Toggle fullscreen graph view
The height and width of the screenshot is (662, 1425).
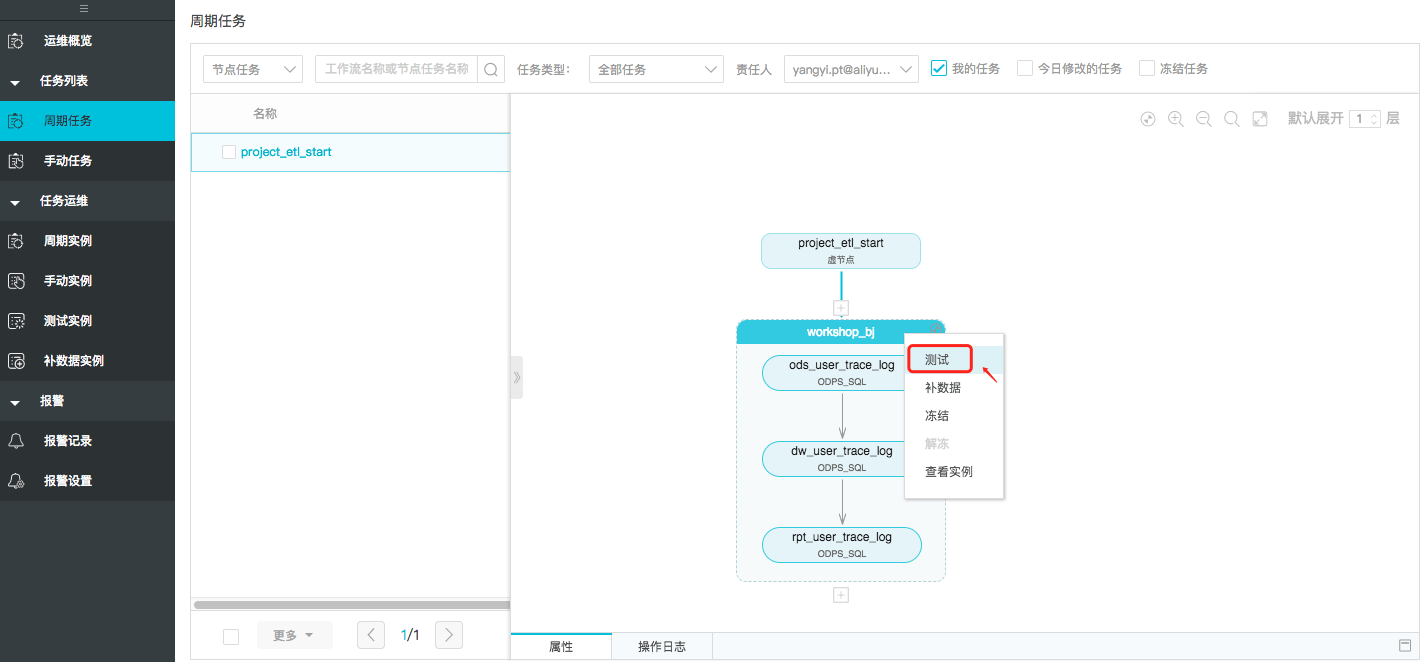tap(1260, 119)
